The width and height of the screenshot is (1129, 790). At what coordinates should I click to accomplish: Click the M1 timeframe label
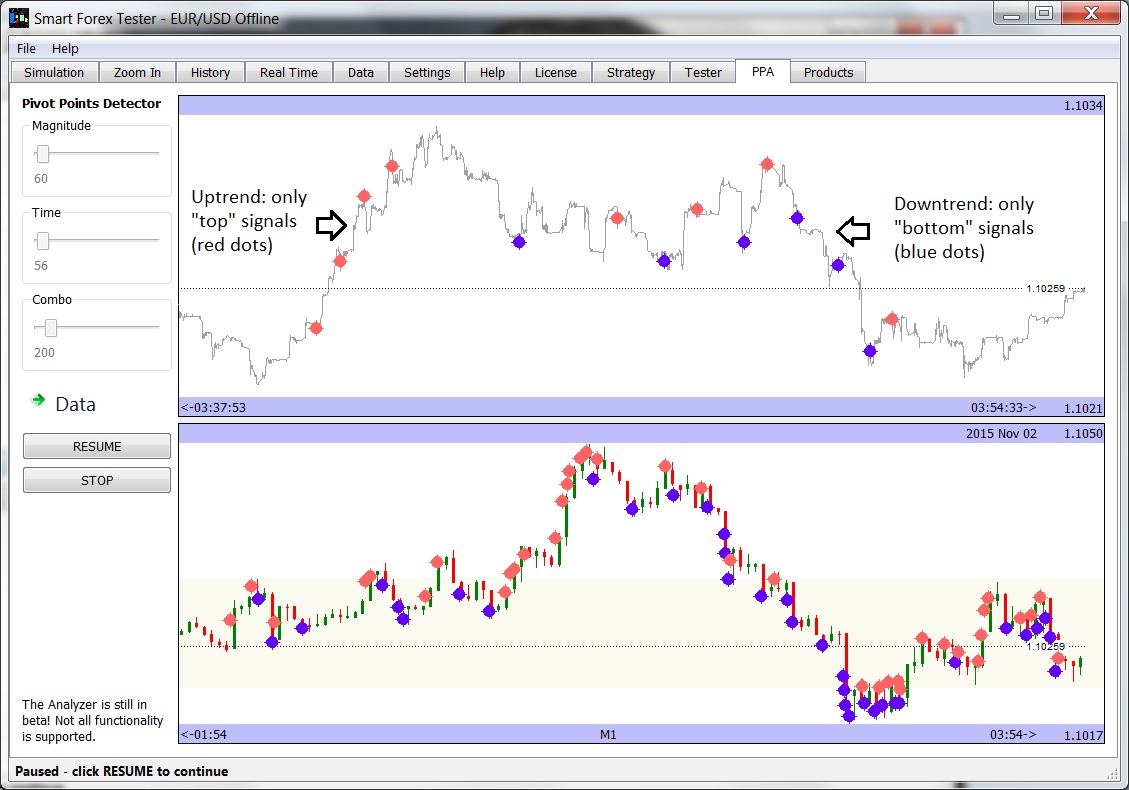tap(608, 735)
